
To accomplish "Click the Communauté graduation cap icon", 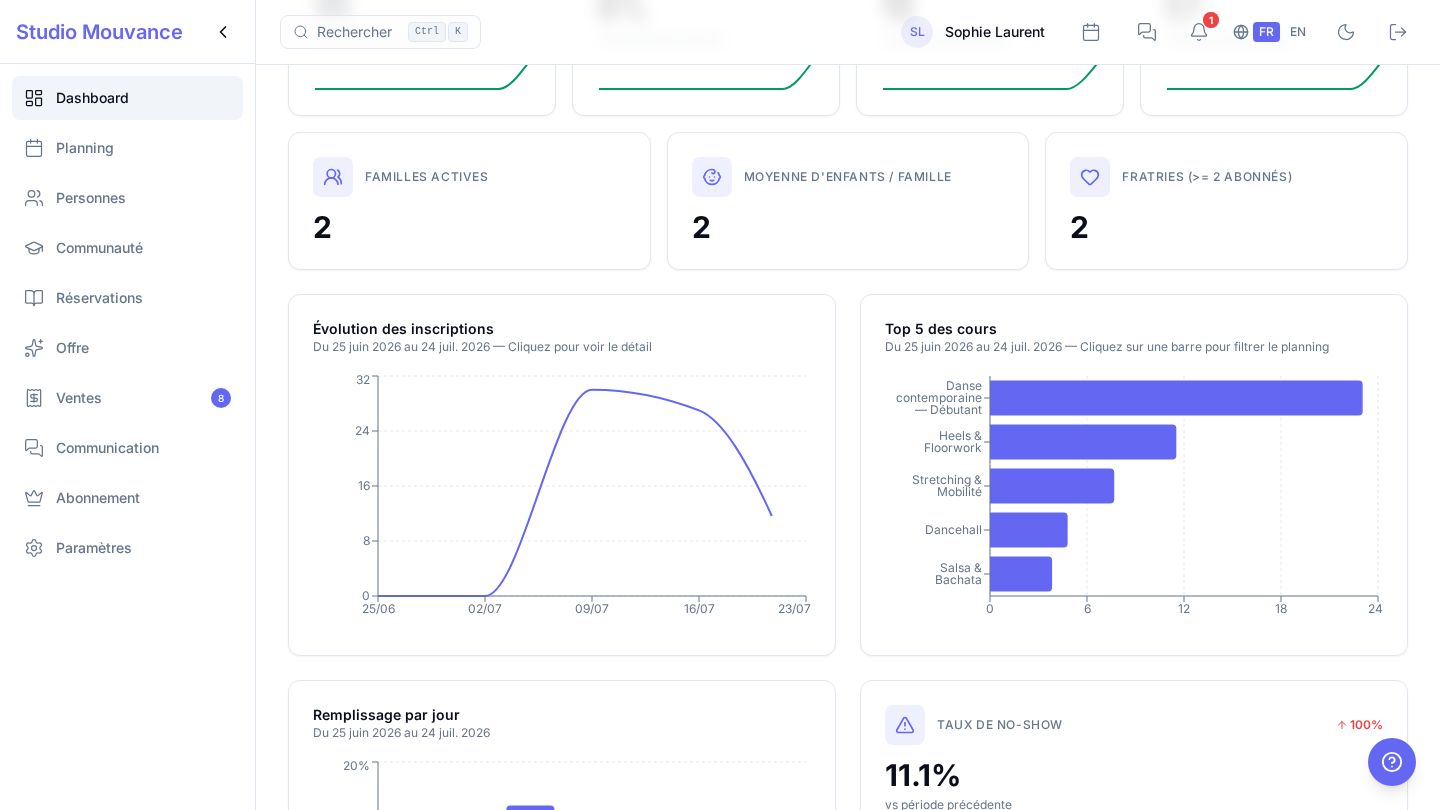I will (x=34, y=248).
